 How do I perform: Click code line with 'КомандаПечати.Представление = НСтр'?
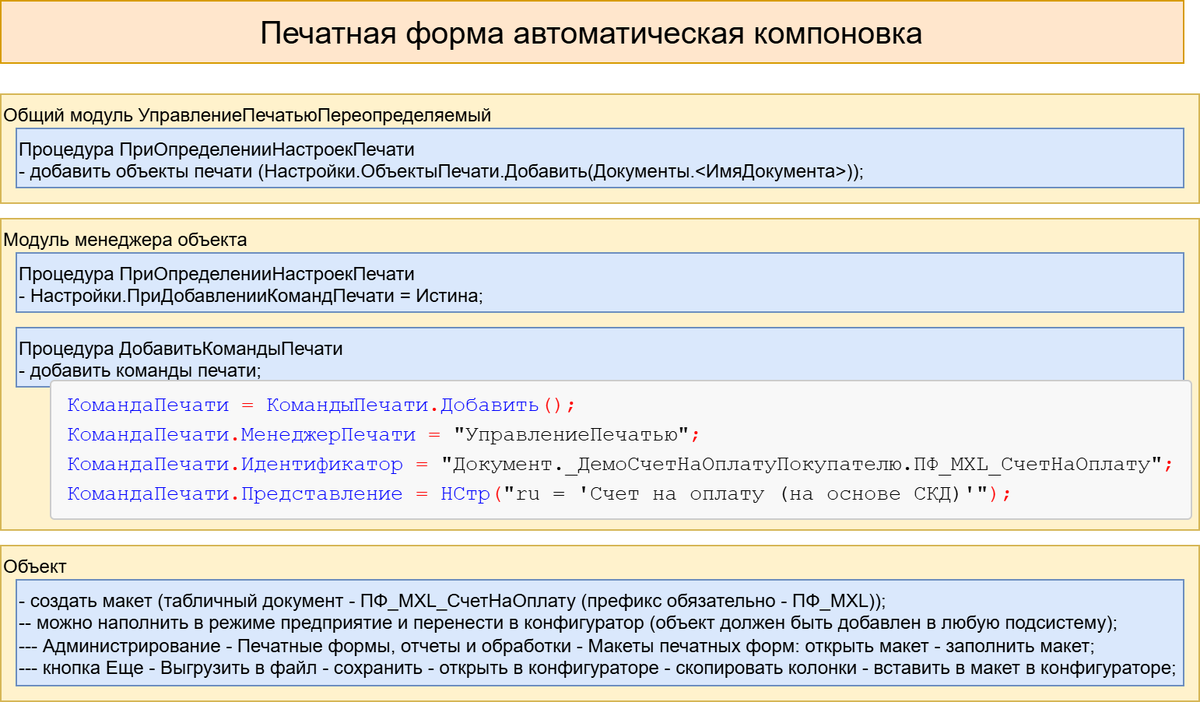pos(540,494)
